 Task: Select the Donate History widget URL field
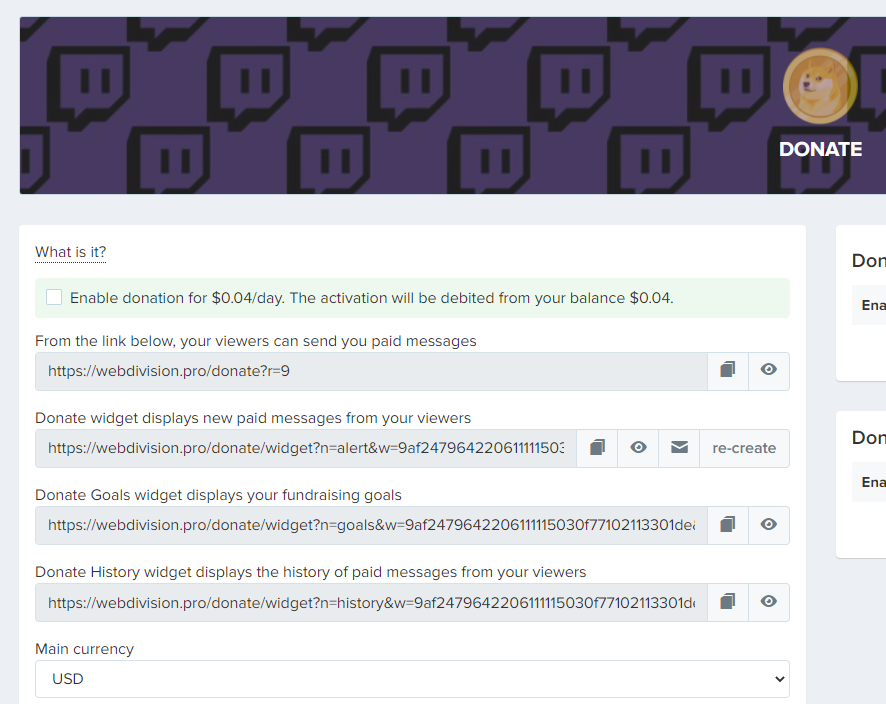click(371, 602)
